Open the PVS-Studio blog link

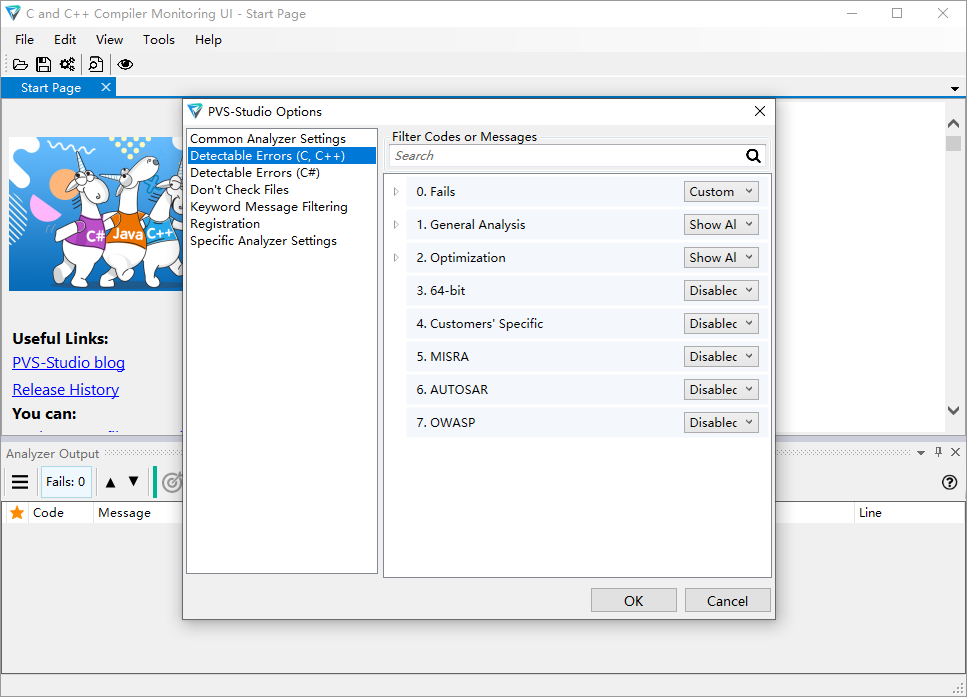click(x=68, y=363)
